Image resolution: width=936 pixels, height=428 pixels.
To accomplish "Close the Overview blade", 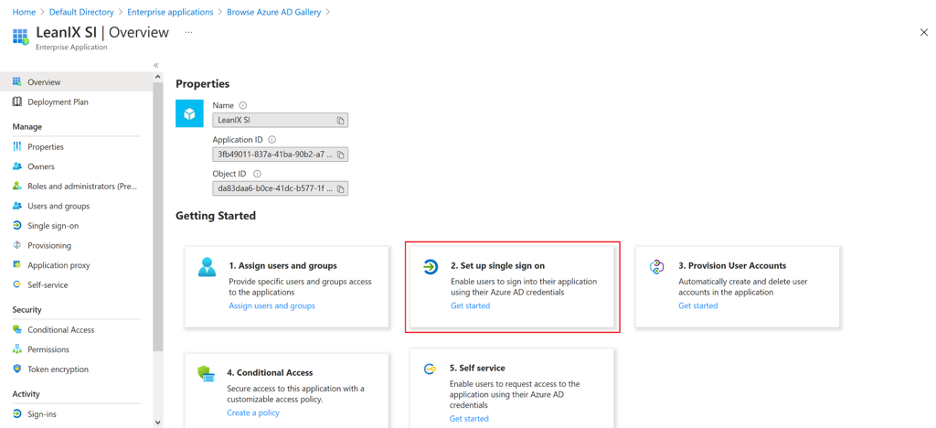I will [924, 33].
